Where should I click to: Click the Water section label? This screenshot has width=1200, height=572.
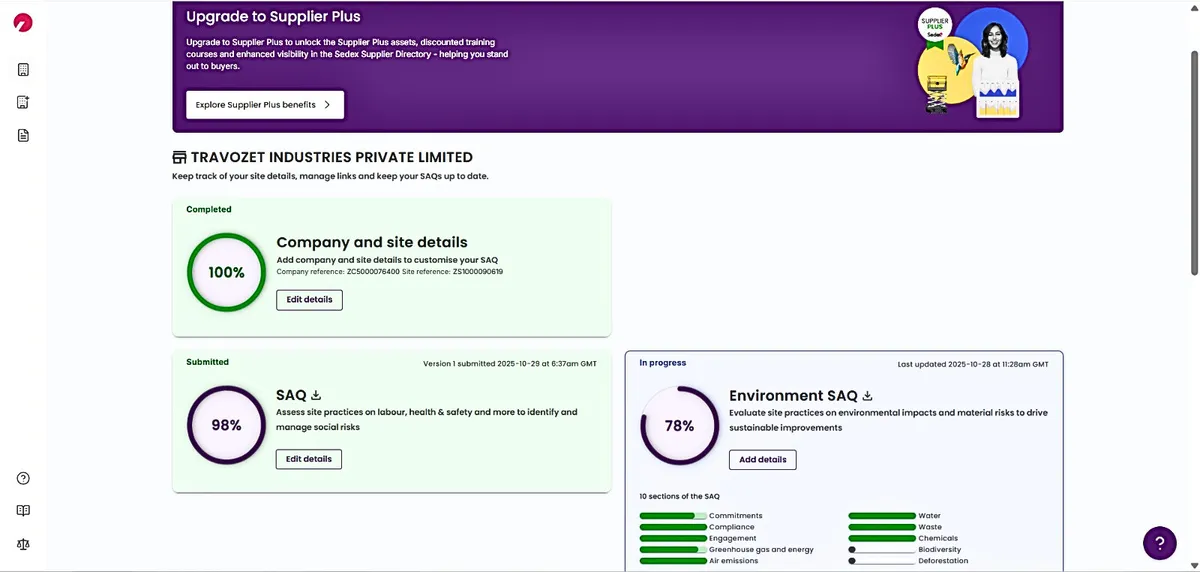(929, 516)
